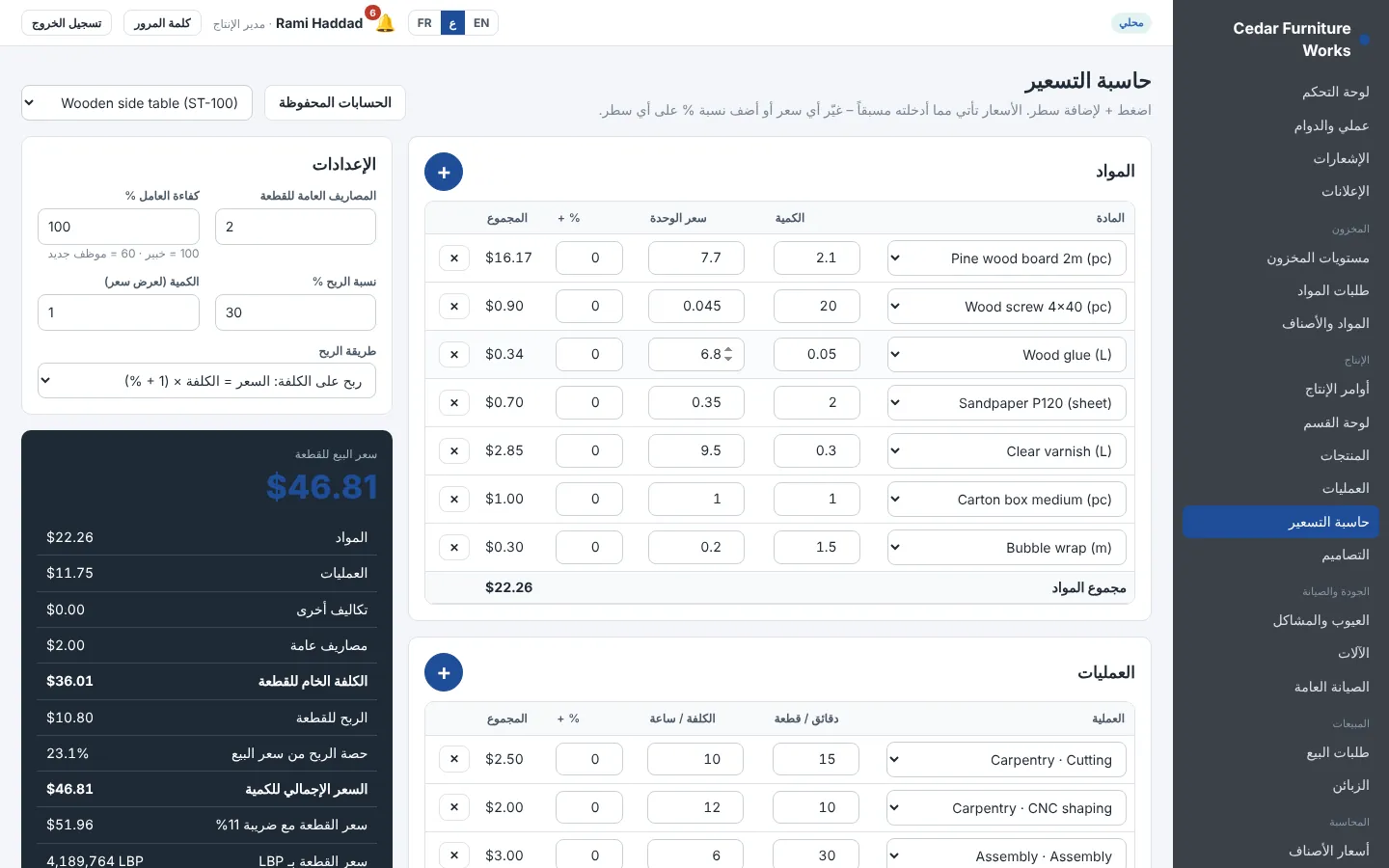Open الحسابات المحفوظة saved calculations

point(335,103)
